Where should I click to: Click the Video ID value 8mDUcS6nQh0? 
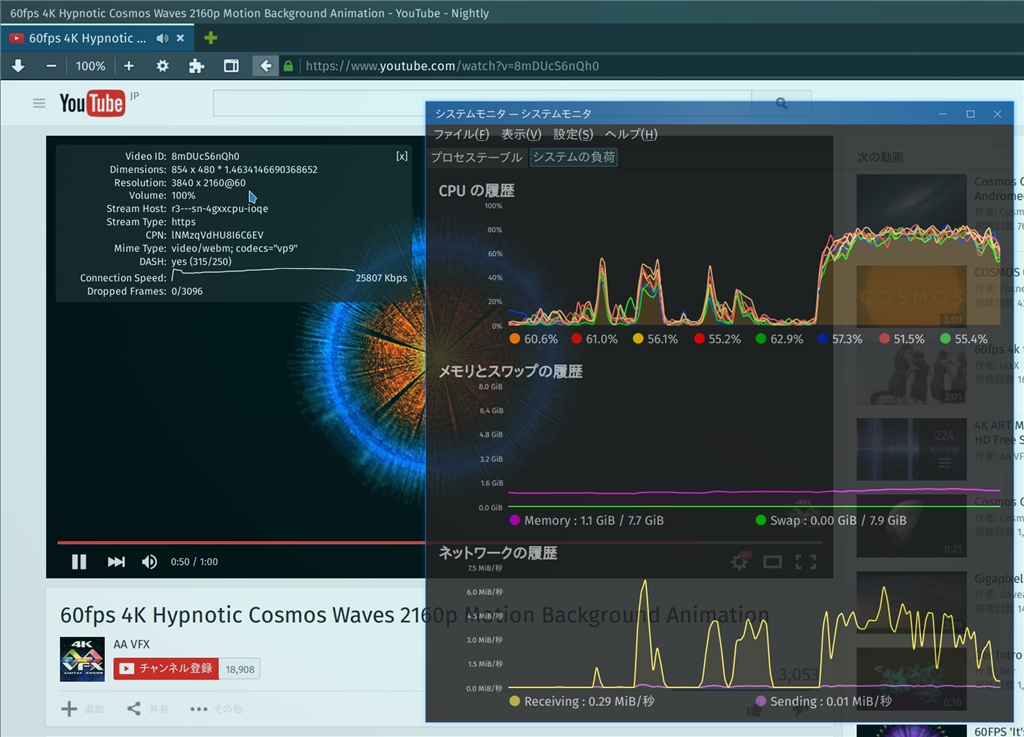coord(205,156)
